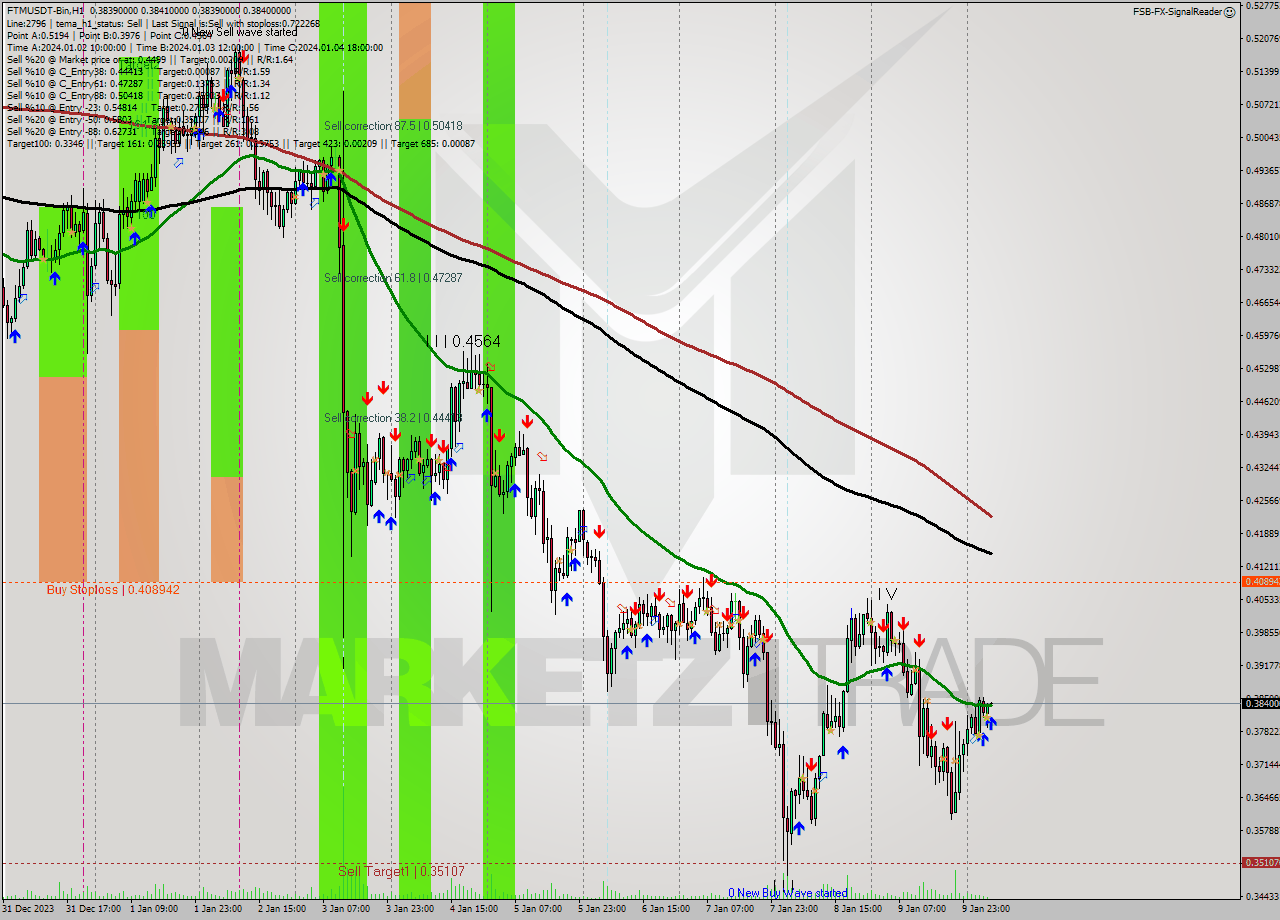Select the '0 New Buy Wave started' text
1280x920 pixels.
point(788,893)
